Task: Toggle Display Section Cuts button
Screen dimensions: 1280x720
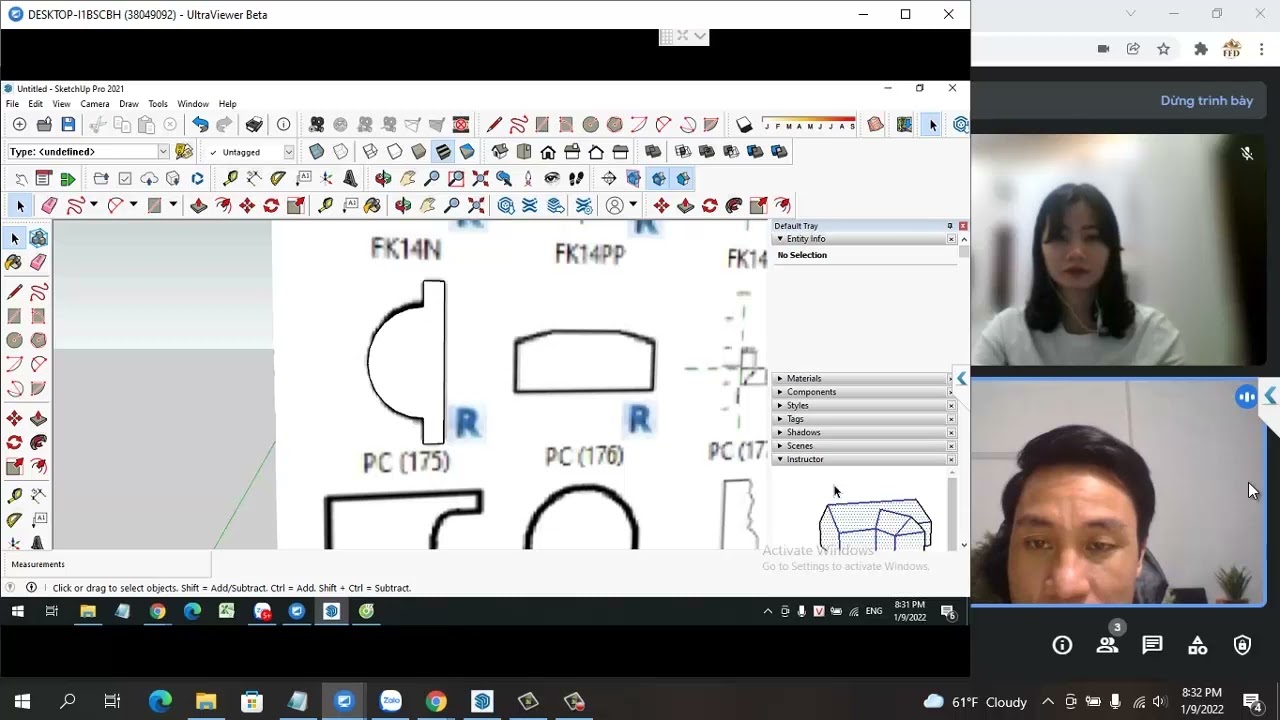Action: pyautogui.click(x=658, y=179)
